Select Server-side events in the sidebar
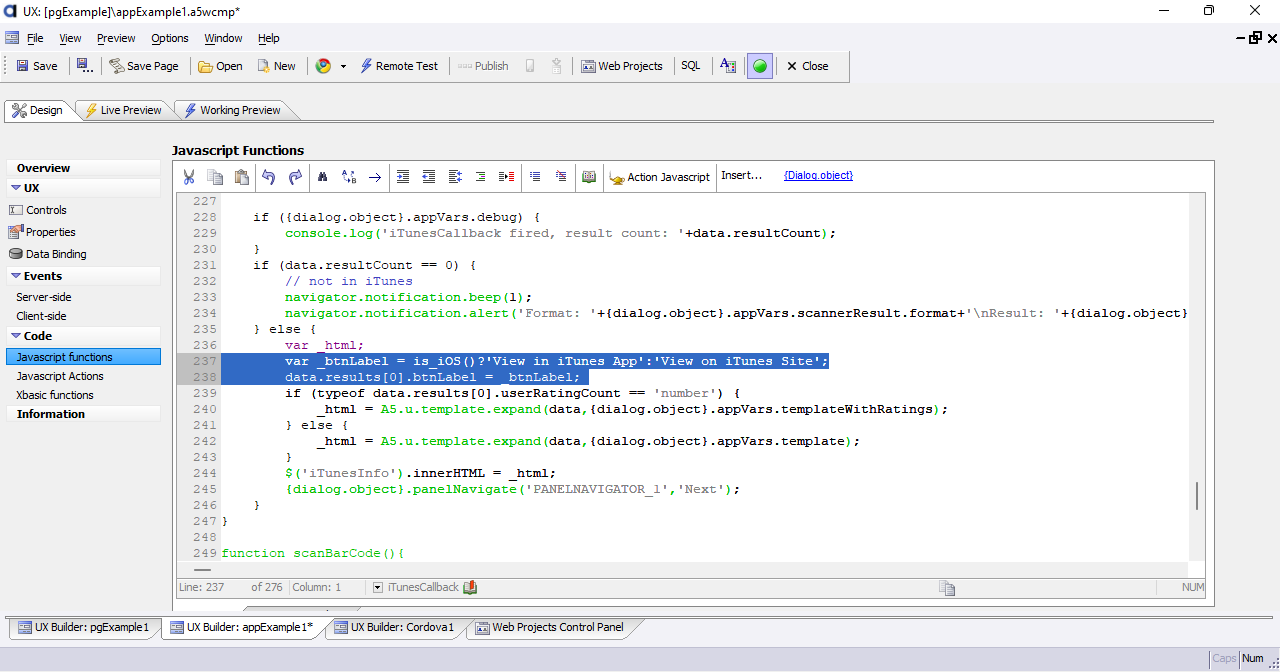The height and width of the screenshot is (672, 1280). 44,297
